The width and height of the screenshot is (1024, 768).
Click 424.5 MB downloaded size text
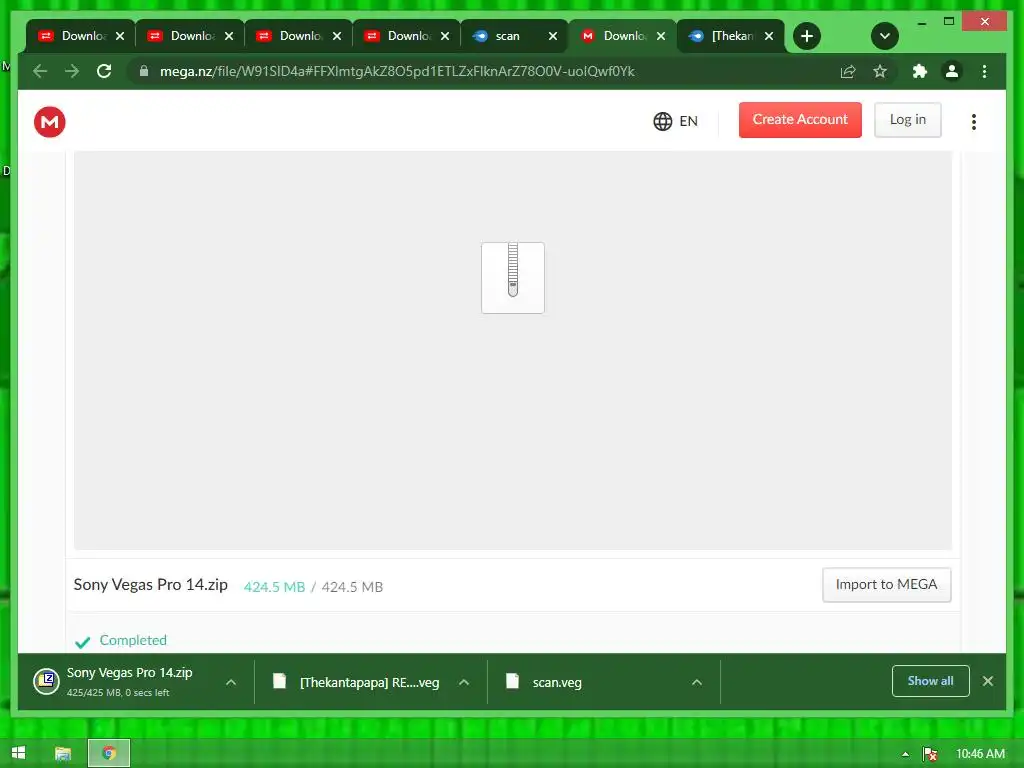(274, 586)
